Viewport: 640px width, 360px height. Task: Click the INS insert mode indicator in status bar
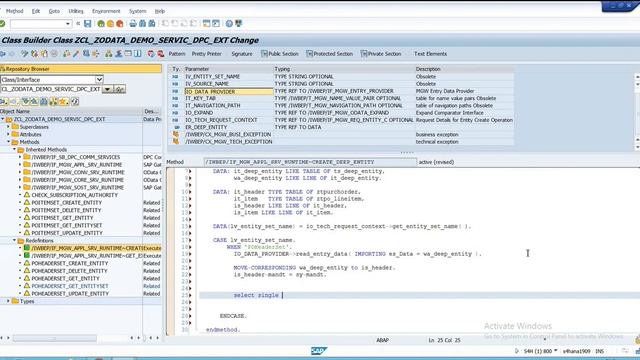pos(600,351)
